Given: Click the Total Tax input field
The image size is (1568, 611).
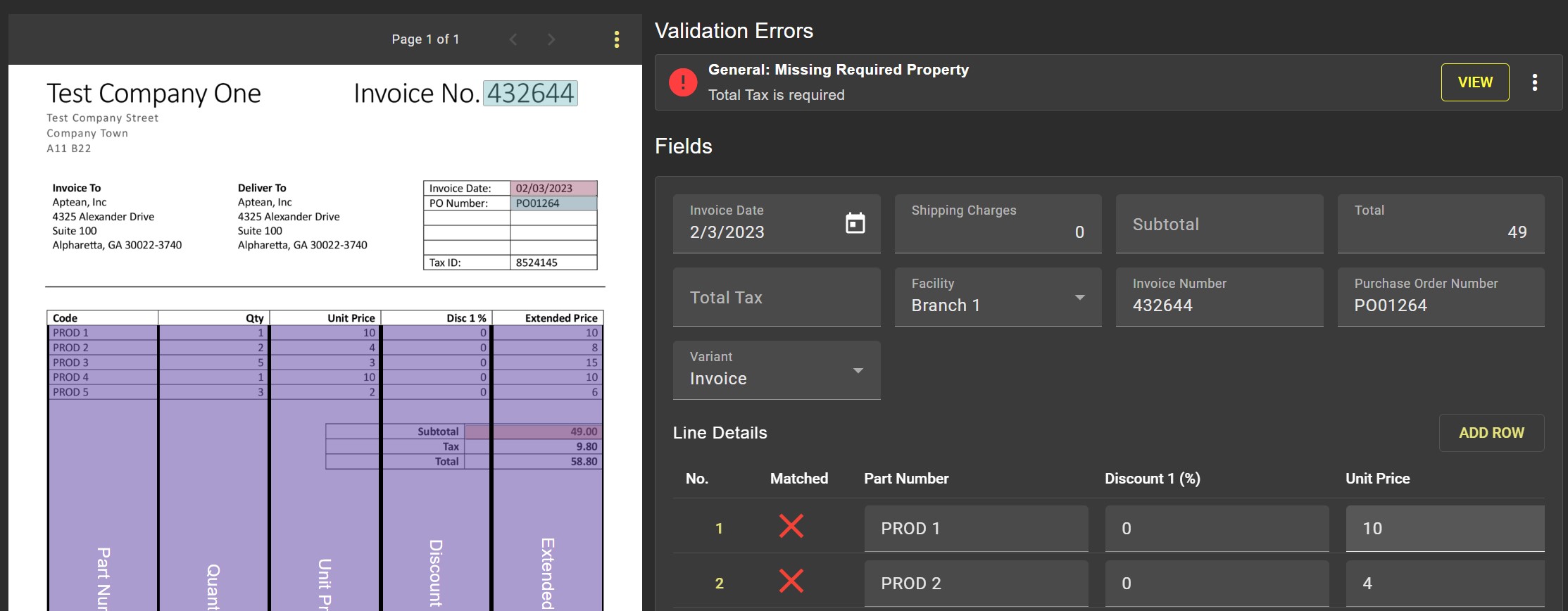Looking at the screenshot, I should coord(776,297).
